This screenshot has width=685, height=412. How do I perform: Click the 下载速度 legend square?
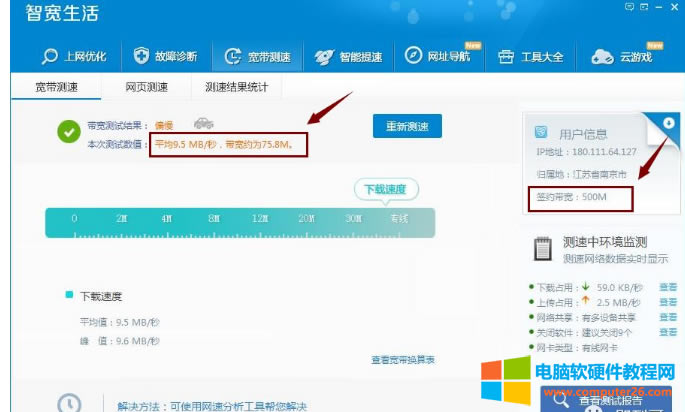pos(69,294)
